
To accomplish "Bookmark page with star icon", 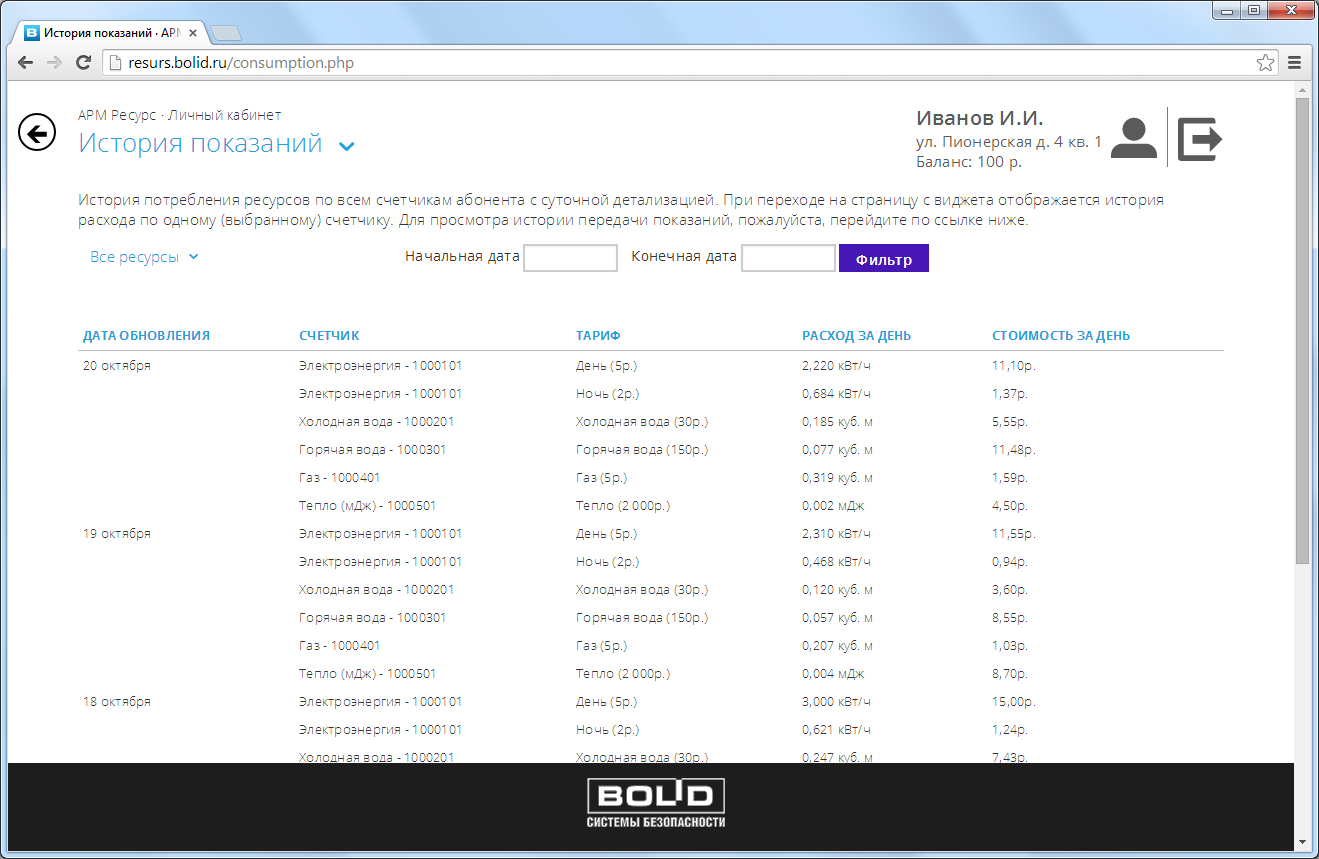I will point(1265,63).
